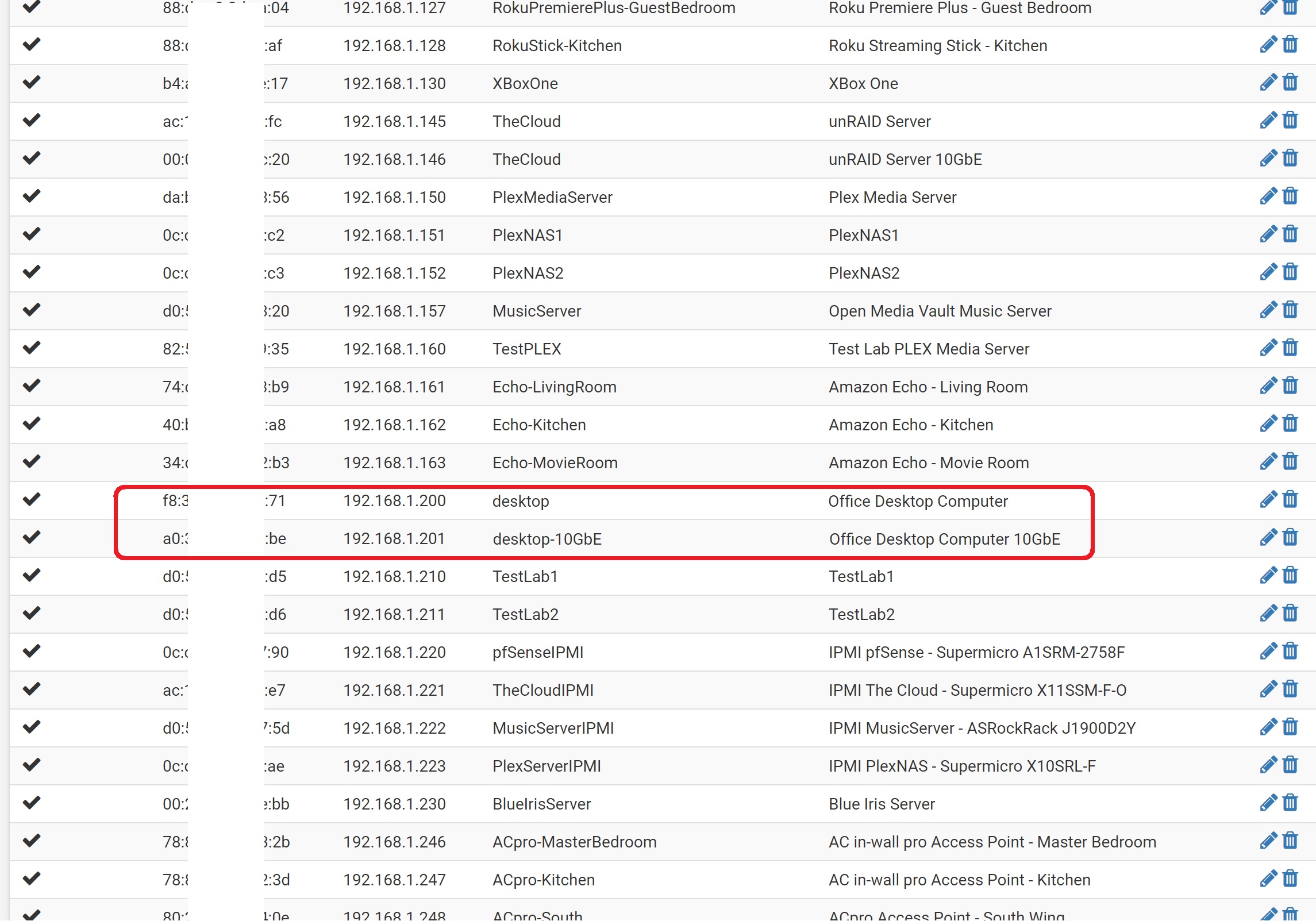Click description Test Lab PLEX Media Server
The height and width of the screenshot is (921, 1316).
(929, 349)
